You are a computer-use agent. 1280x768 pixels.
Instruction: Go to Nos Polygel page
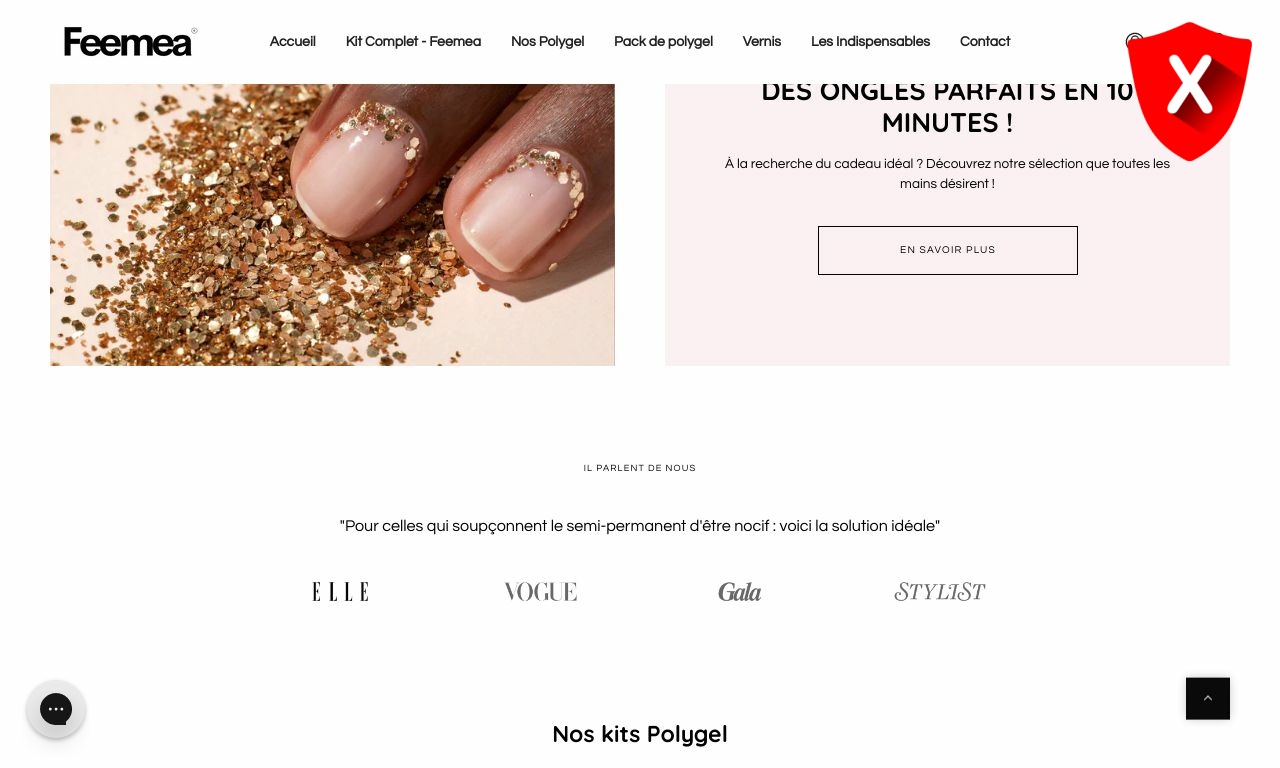point(547,42)
